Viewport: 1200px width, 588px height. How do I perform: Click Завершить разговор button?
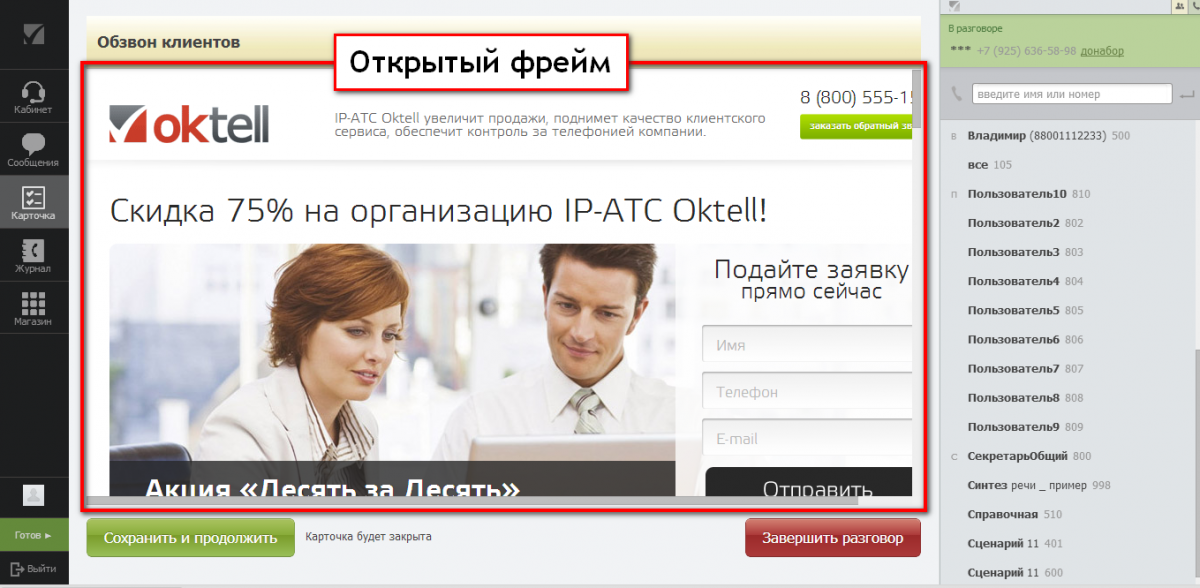832,537
